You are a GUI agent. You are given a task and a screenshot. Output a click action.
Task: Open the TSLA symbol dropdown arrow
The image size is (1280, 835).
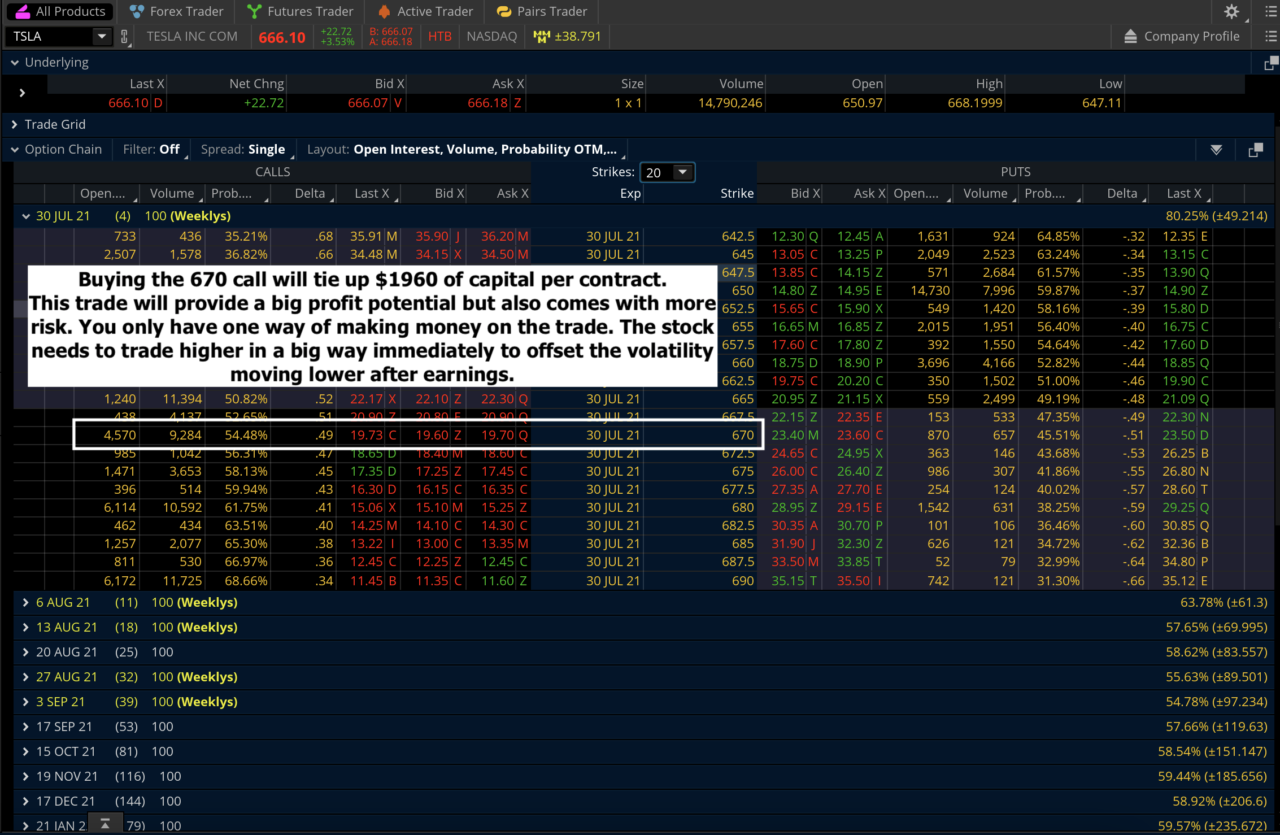click(x=102, y=37)
